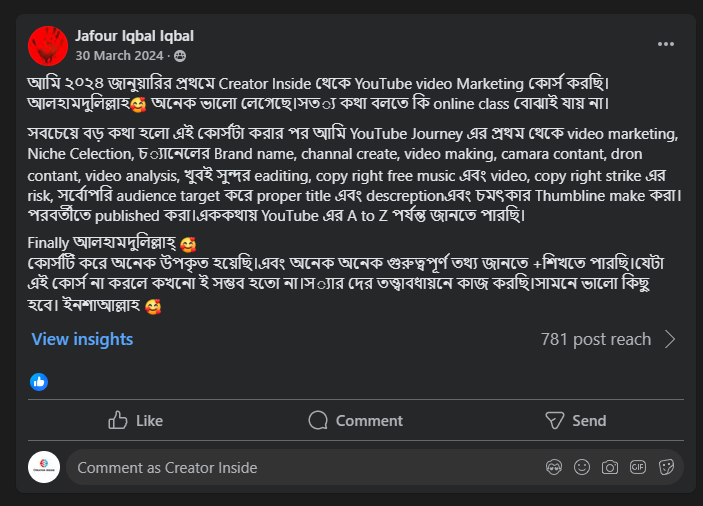Image resolution: width=703 pixels, height=506 pixels.
Task: Click the Send button with the Messenger icon
Action: click(575, 420)
